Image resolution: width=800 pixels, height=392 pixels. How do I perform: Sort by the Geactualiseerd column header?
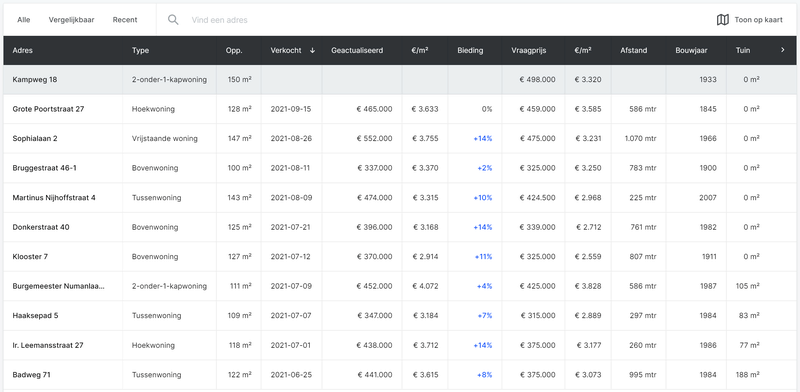tap(357, 50)
